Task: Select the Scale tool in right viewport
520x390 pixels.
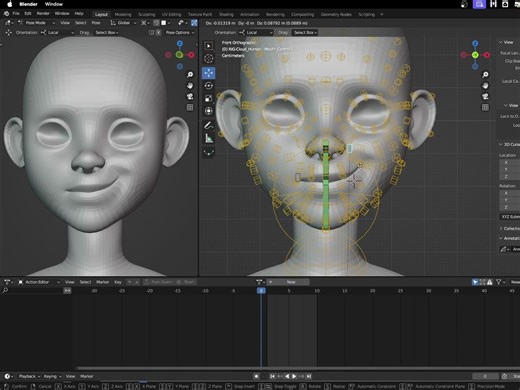Action: (209, 98)
